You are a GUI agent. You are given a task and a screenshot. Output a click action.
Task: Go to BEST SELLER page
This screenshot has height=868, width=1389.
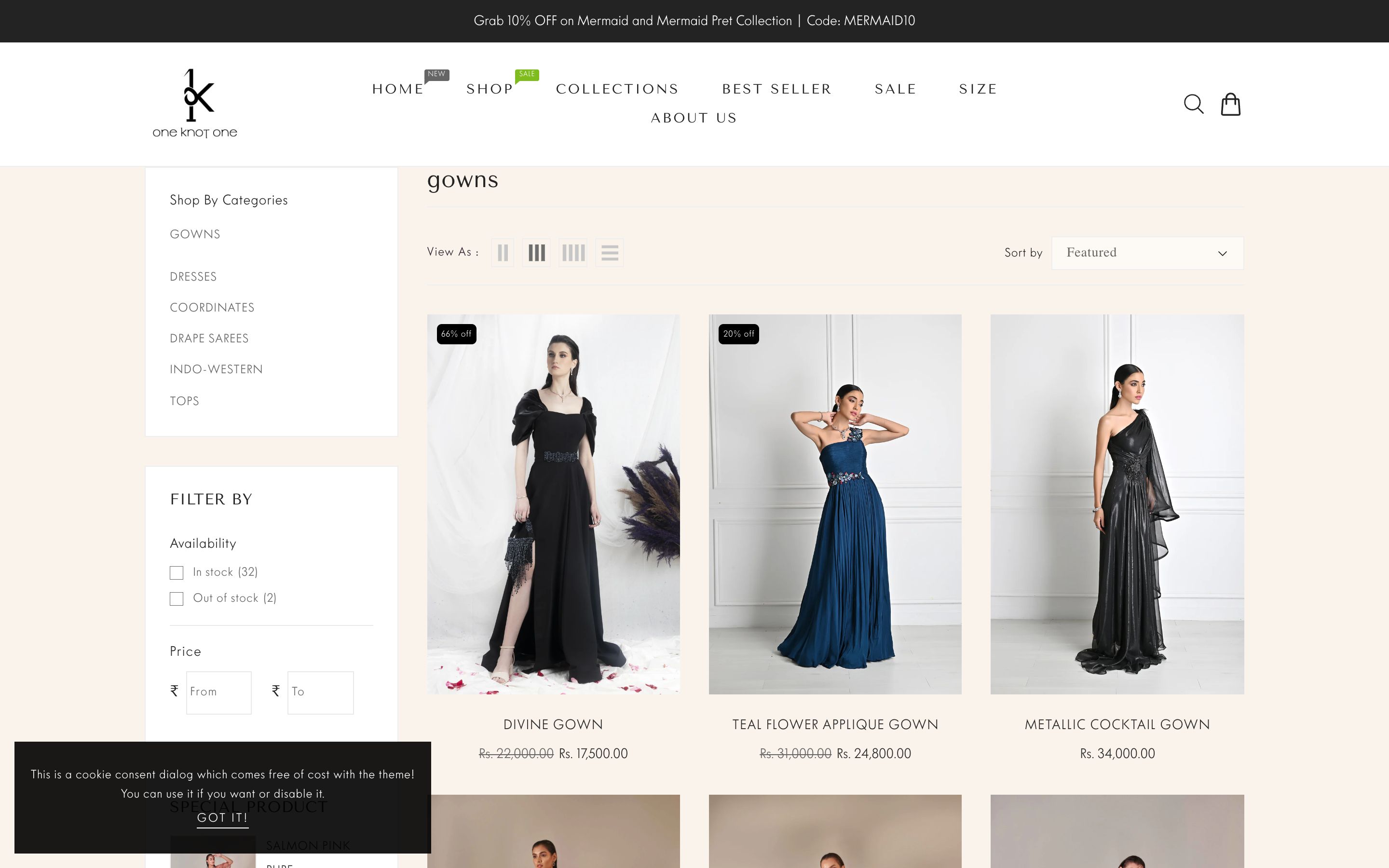click(776, 89)
